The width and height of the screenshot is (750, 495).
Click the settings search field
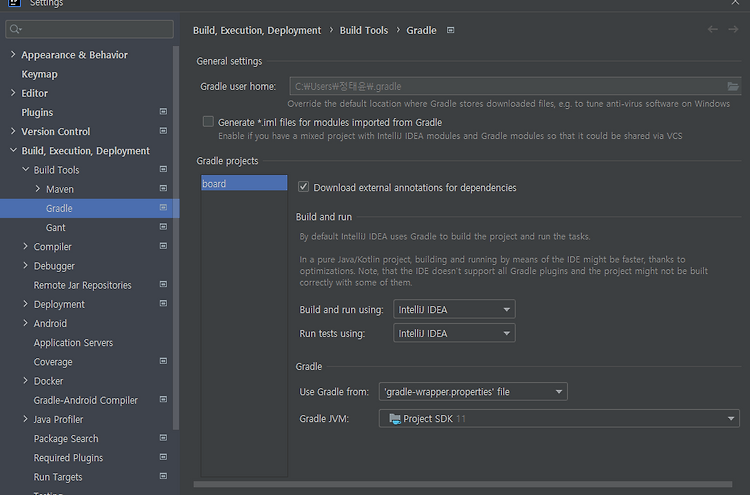point(89,29)
